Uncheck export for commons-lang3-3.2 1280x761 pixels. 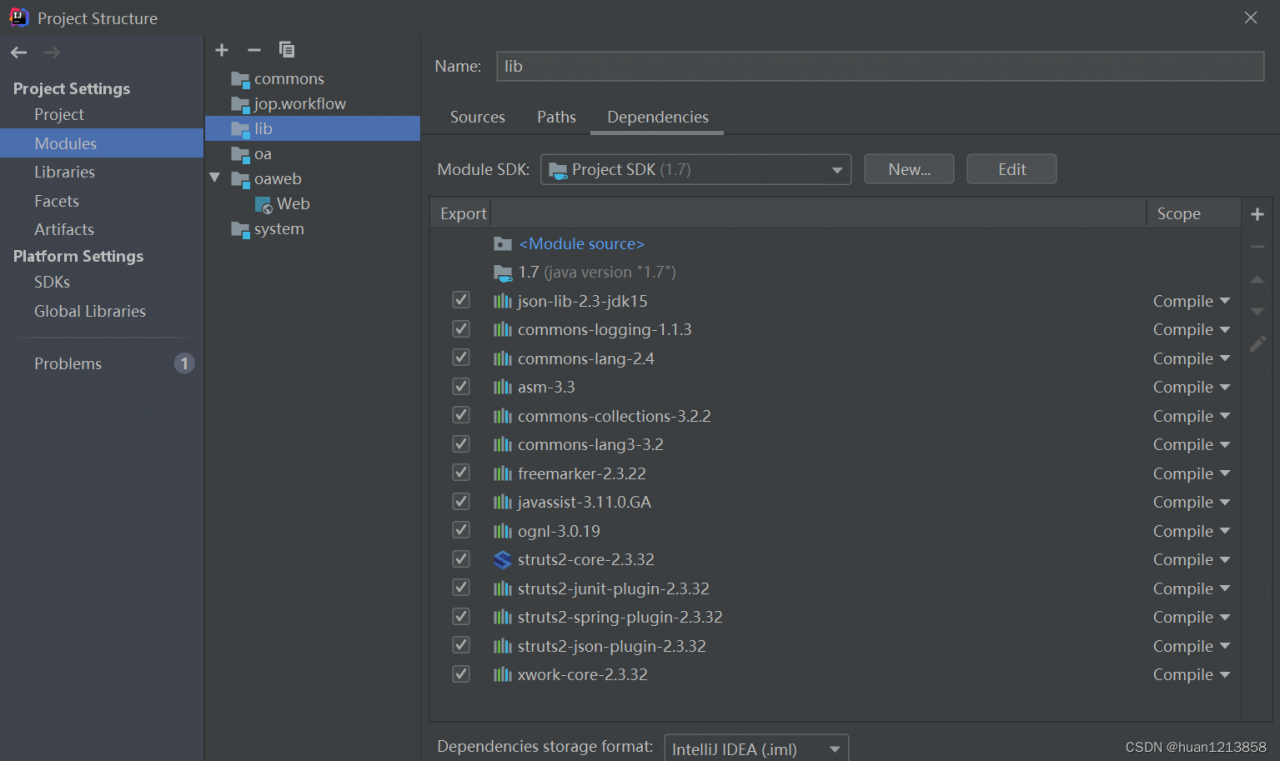461,444
